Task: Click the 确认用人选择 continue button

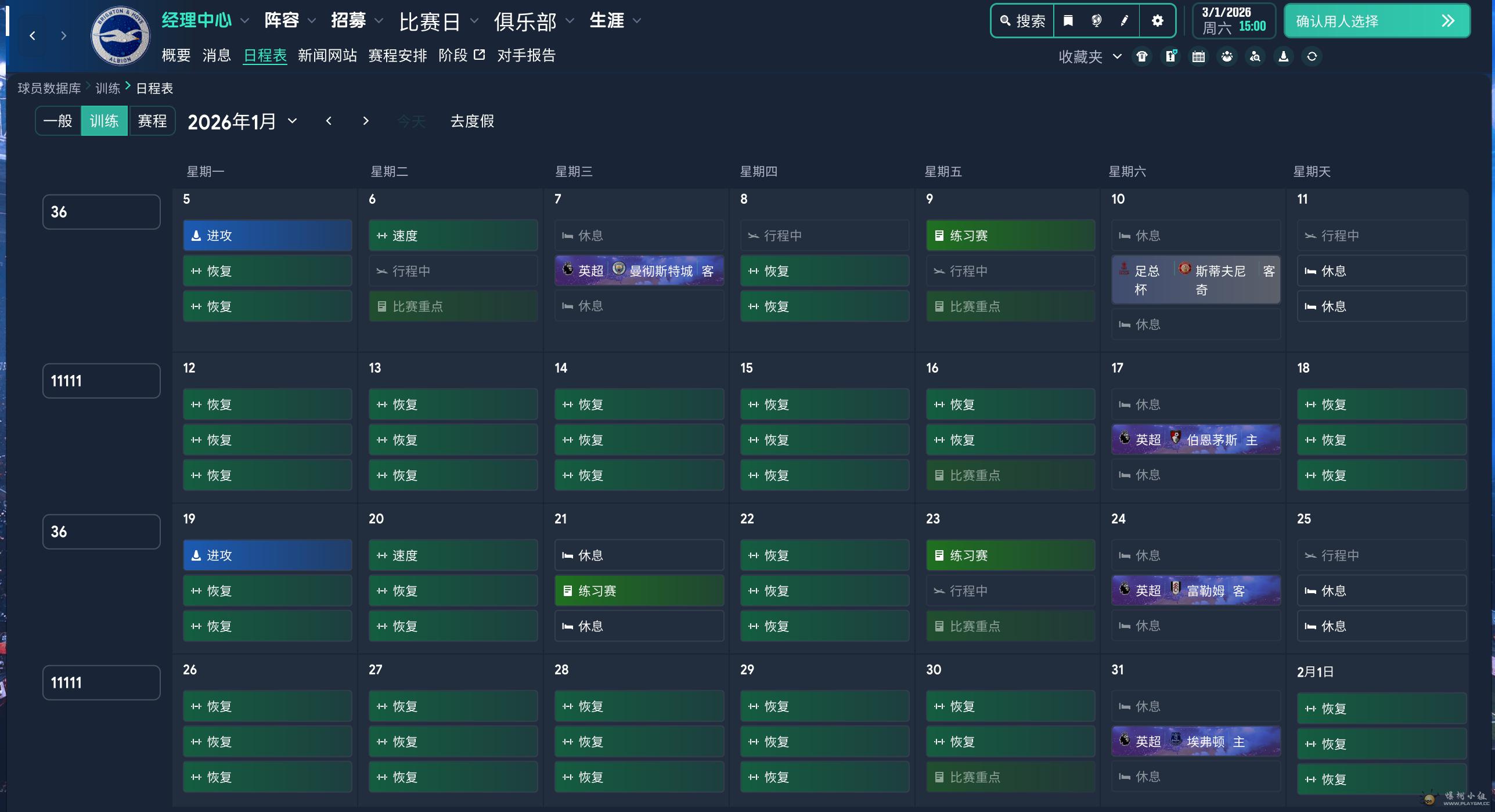Action: click(x=1376, y=21)
